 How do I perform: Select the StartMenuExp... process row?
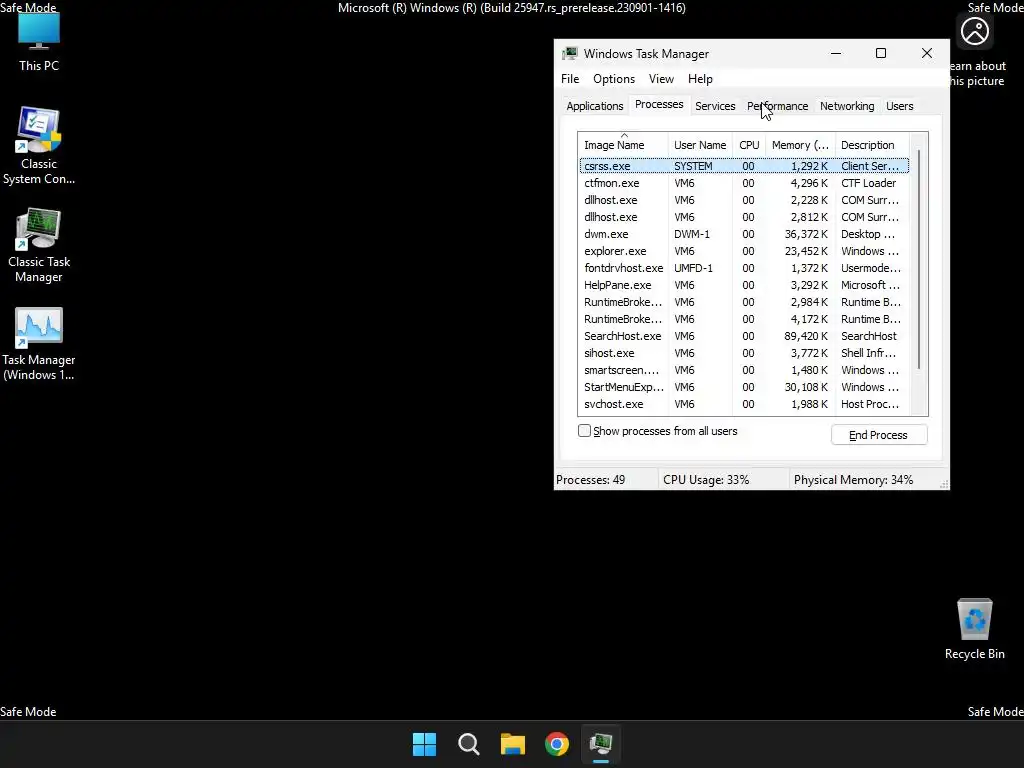pos(744,387)
